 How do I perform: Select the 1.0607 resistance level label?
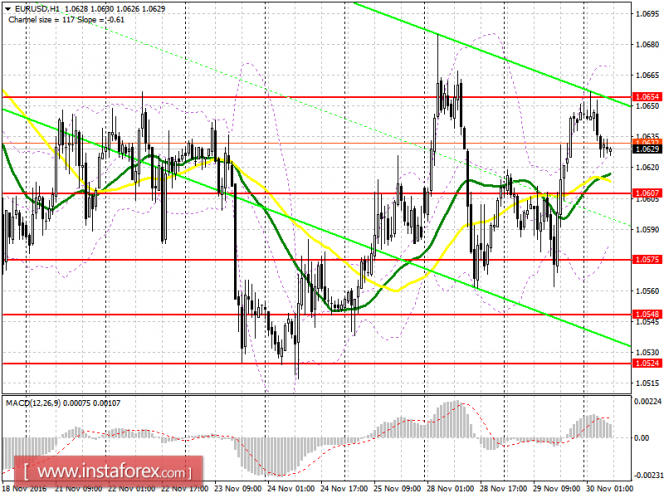[647, 193]
